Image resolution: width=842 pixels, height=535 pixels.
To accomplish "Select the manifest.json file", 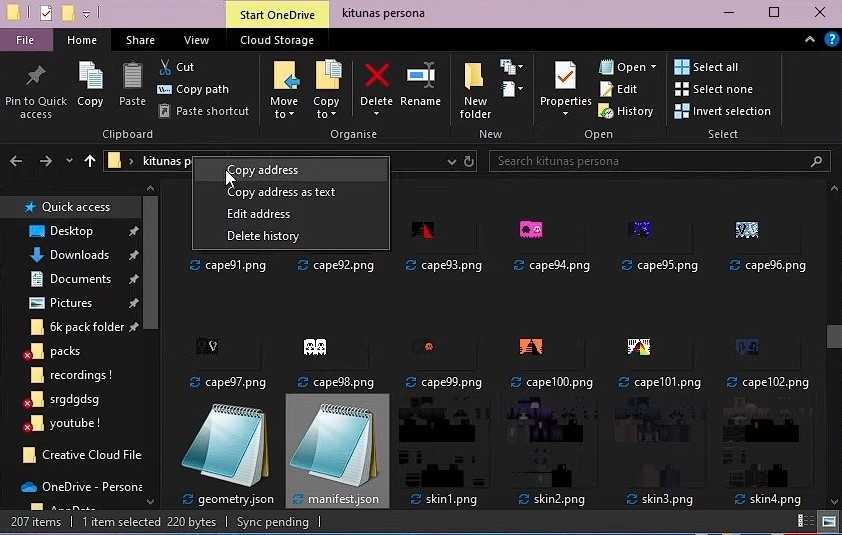I will (x=337, y=453).
